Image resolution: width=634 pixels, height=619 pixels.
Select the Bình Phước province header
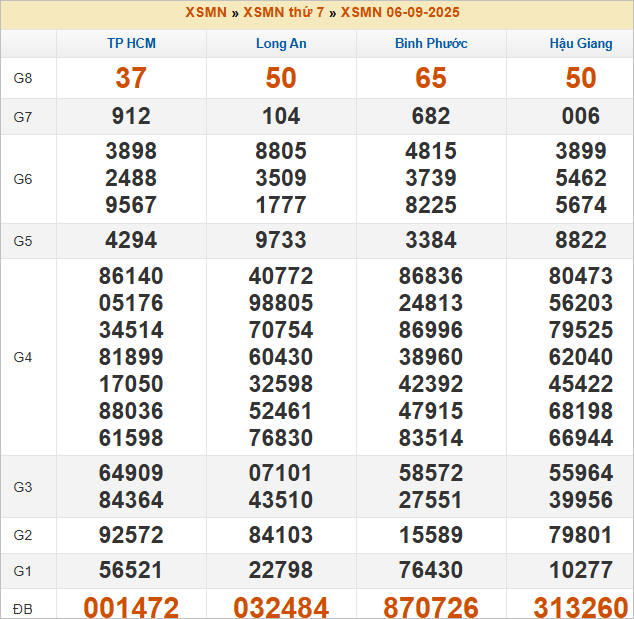point(431,43)
